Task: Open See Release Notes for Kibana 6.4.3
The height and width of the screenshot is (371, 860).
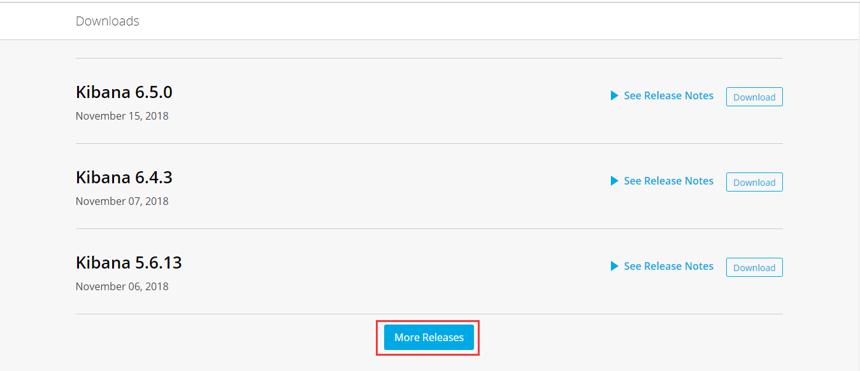Action: (669, 181)
